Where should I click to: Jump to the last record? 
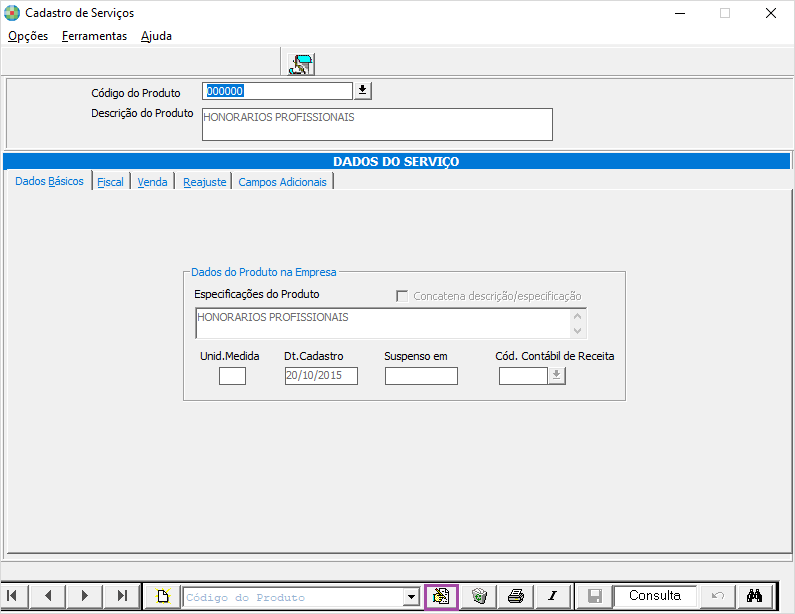point(121,596)
